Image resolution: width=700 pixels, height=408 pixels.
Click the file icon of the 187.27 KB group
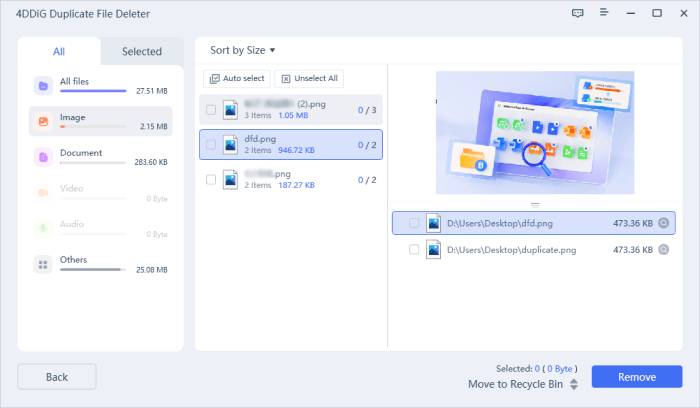coord(230,179)
